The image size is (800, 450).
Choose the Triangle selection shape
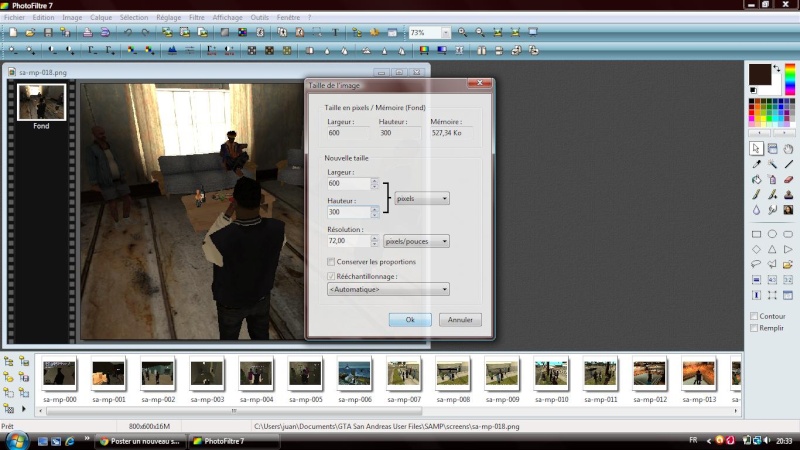tap(772, 249)
